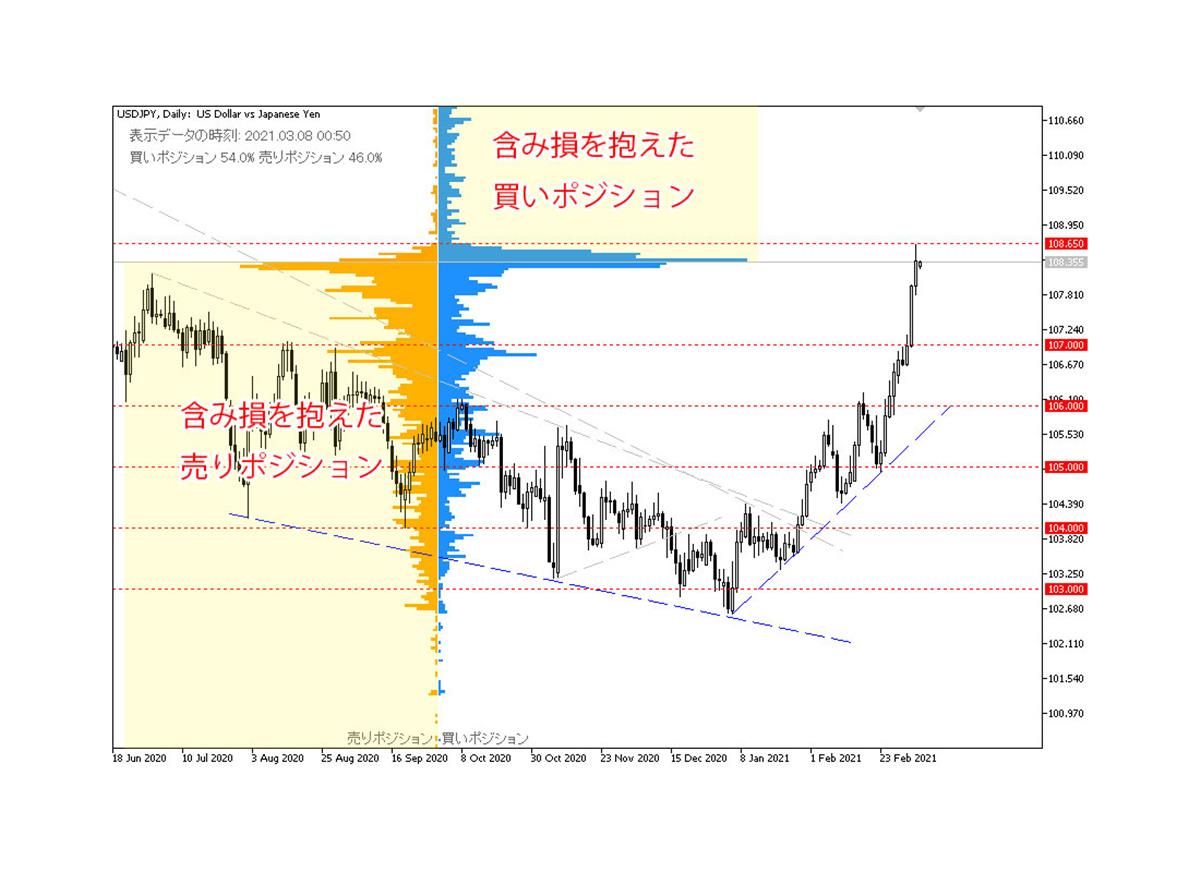Click the USDJPY Daily chart title
This screenshot has height=872, width=1200.
(219, 115)
